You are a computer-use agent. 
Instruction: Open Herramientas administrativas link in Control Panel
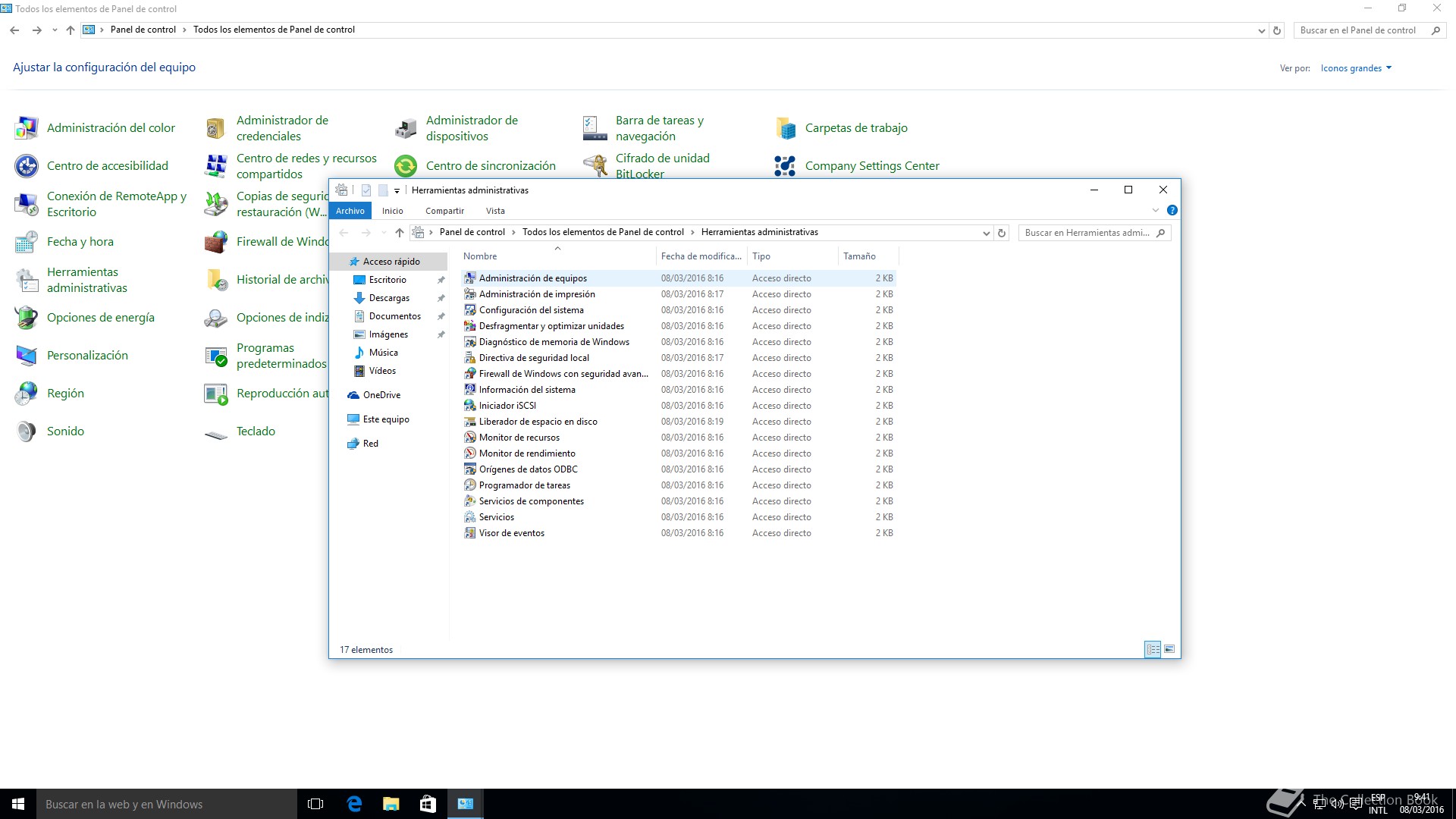coord(86,280)
